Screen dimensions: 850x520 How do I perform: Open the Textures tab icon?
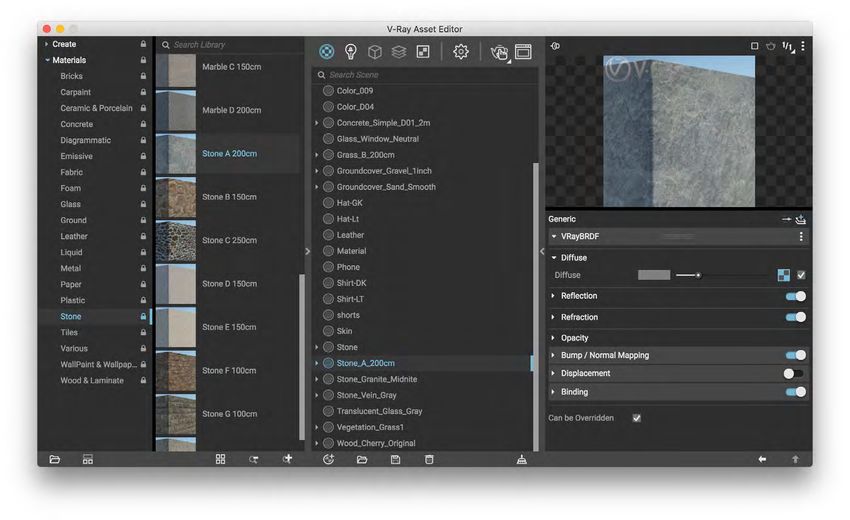(423, 52)
